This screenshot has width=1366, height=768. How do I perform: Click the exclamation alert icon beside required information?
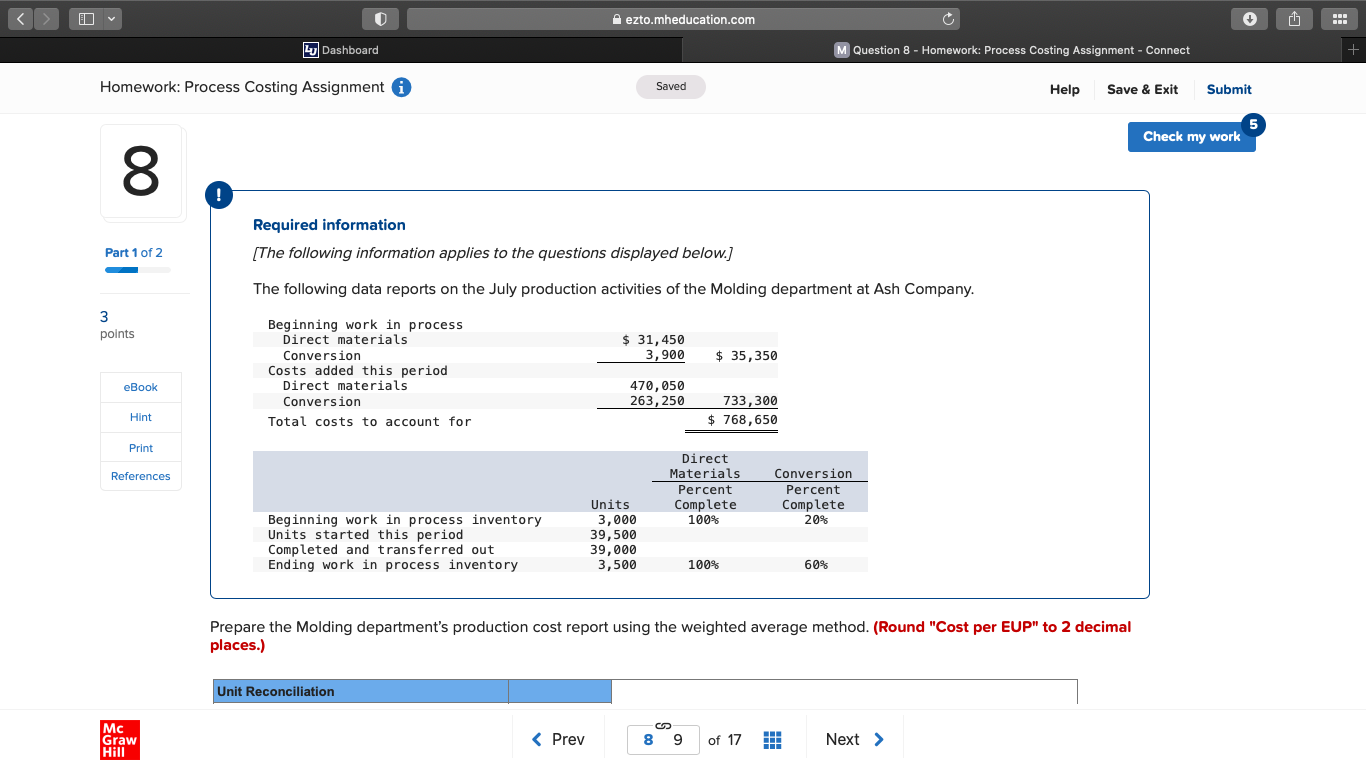(x=219, y=195)
